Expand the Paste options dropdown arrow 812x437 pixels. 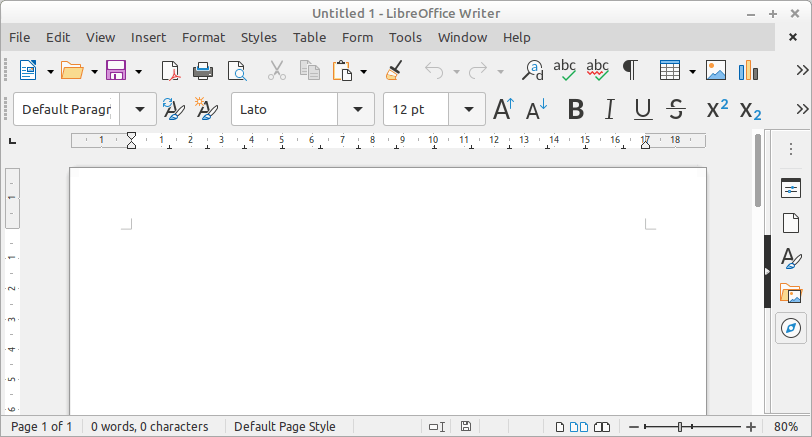[x=364, y=71]
